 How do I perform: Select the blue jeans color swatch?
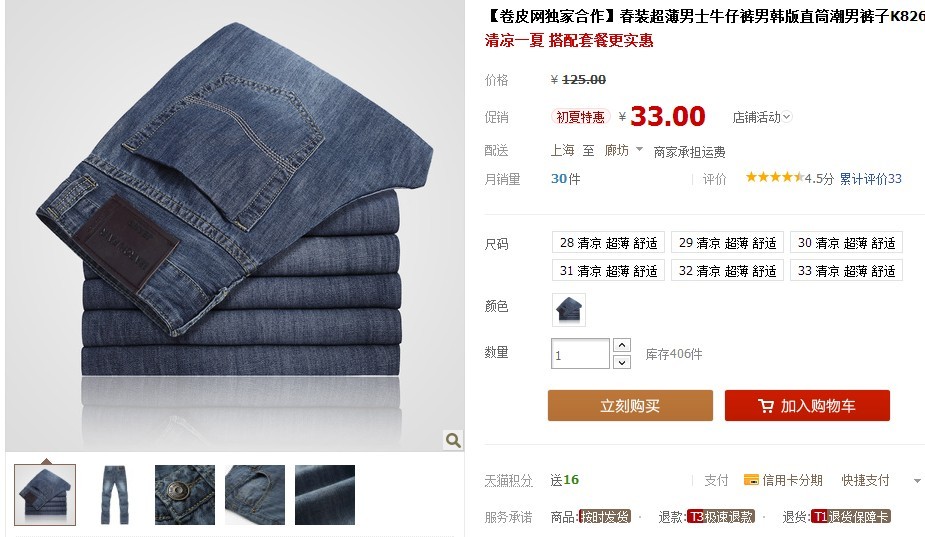point(569,310)
